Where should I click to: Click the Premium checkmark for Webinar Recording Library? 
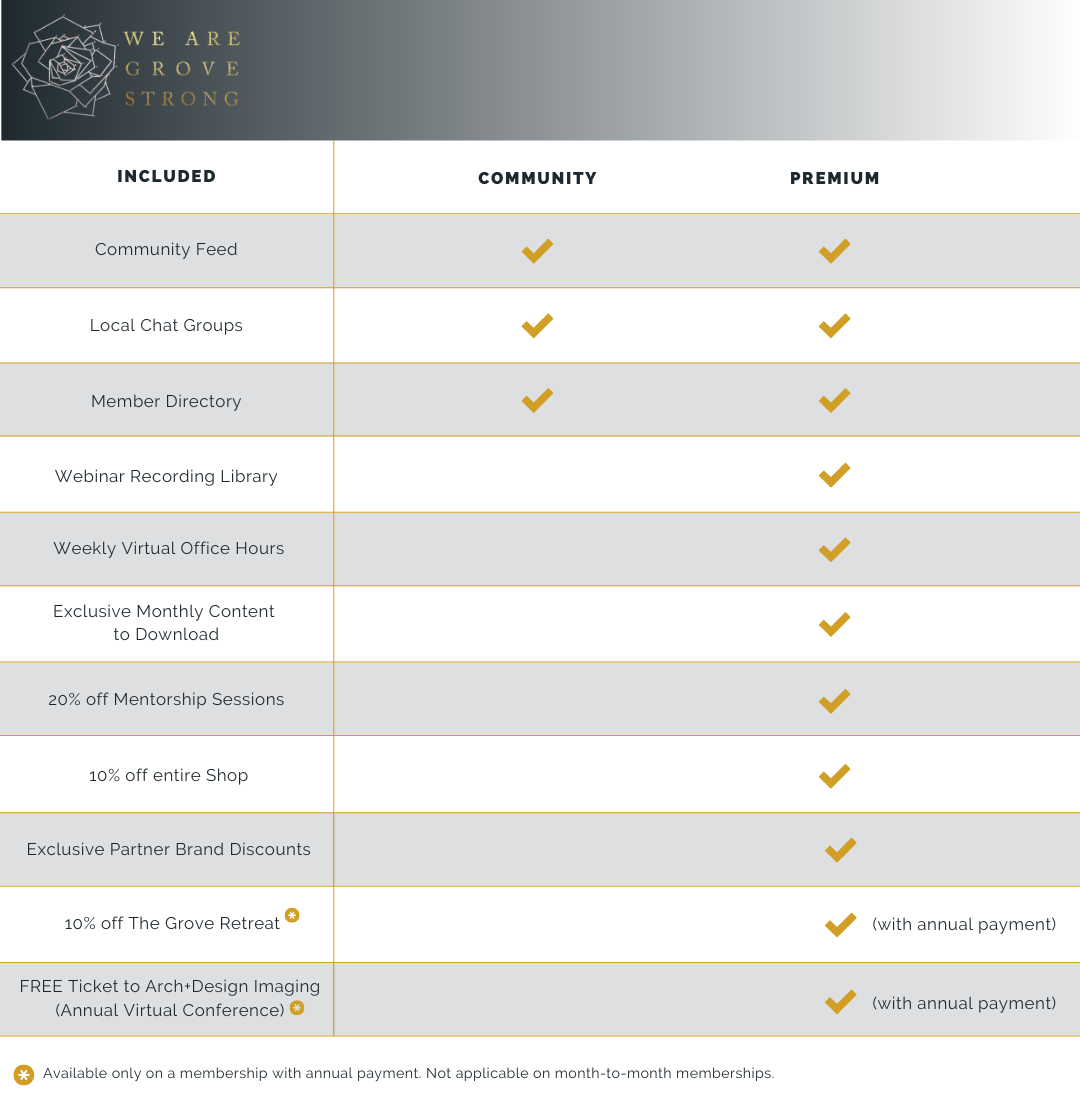834,475
